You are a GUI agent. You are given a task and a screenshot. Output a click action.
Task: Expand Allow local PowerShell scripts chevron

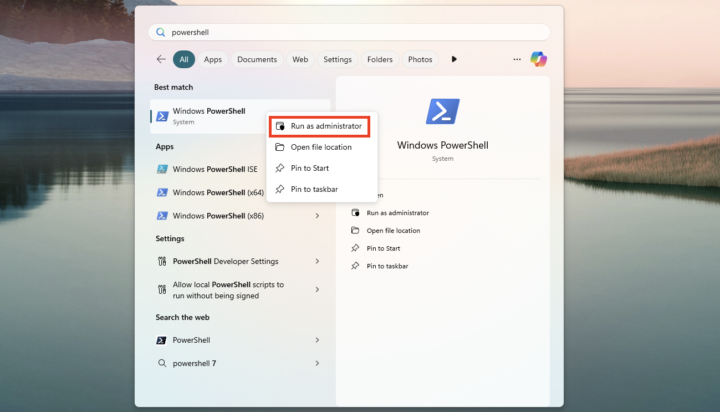[317, 290]
